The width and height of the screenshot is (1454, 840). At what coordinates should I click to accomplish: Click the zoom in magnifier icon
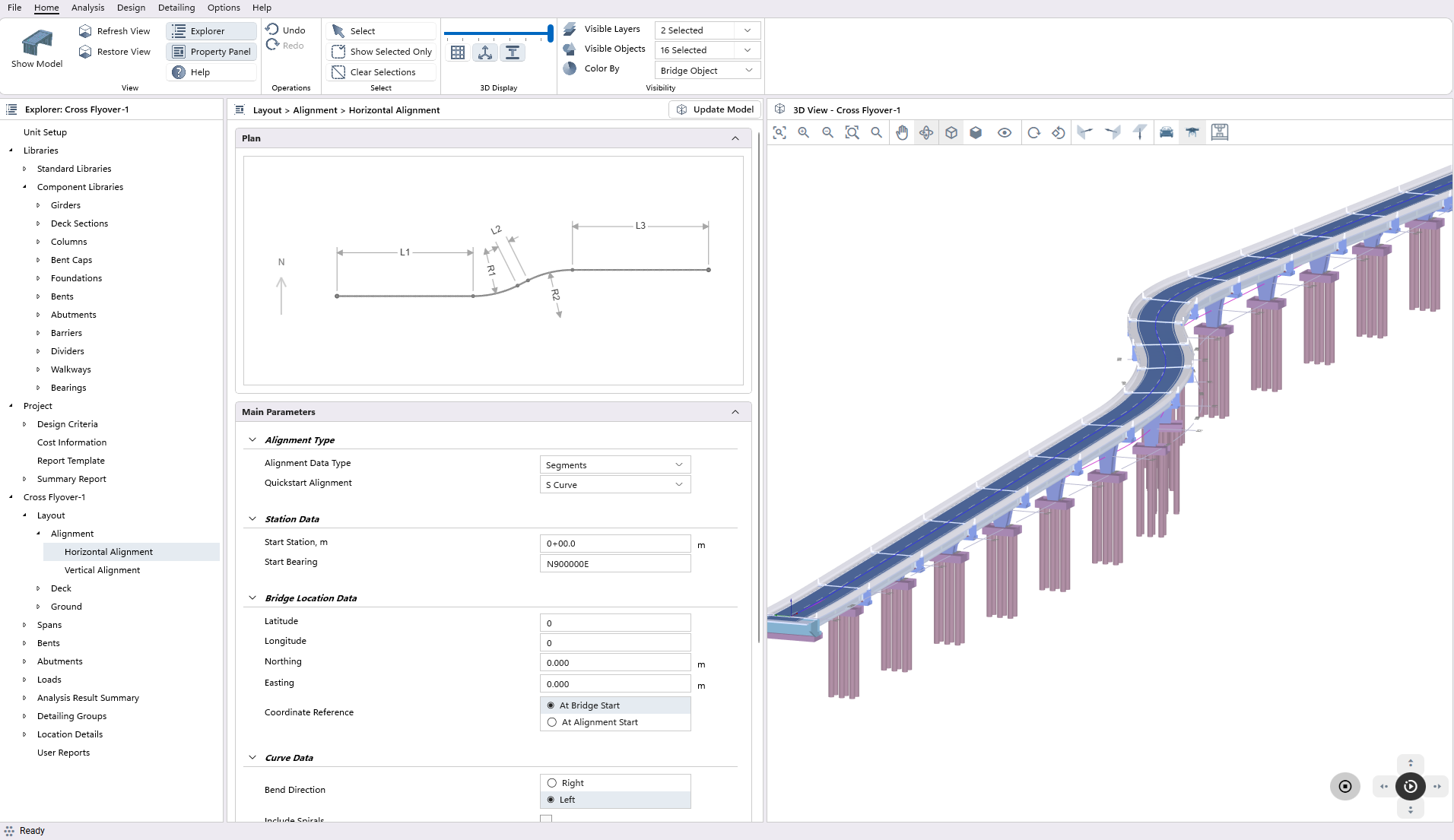pyautogui.click(x=804, y=132)
